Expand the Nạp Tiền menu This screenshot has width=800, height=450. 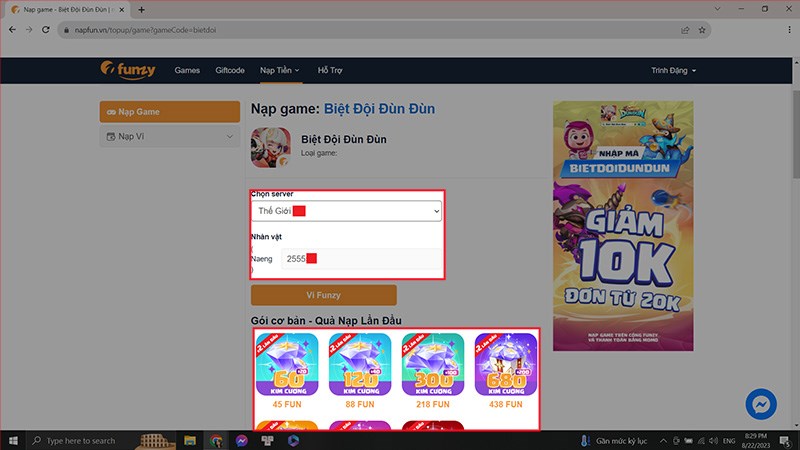280,70
